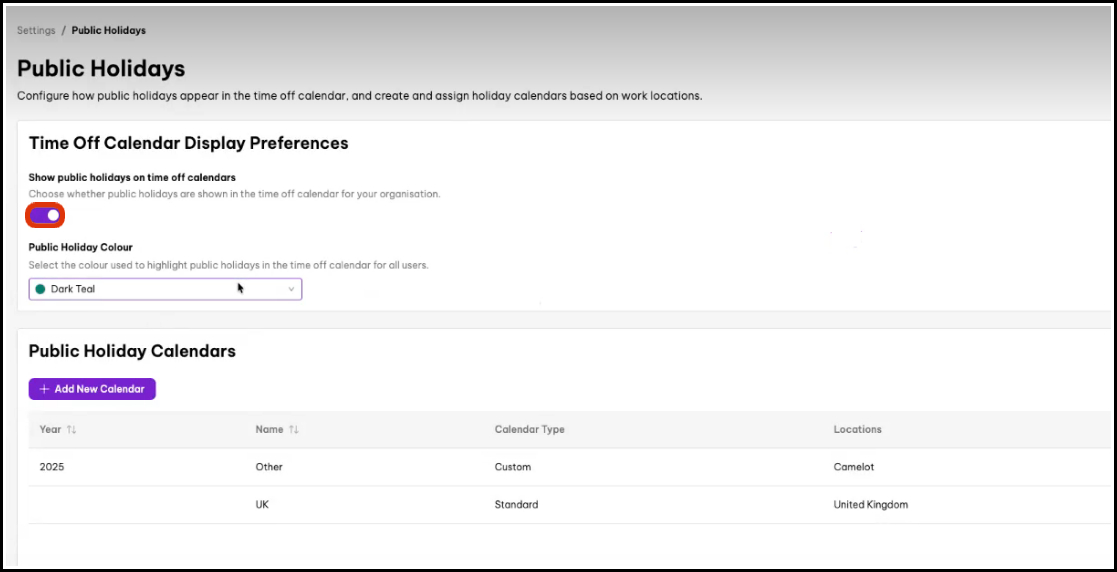Click the United Kingdom location cell
1117x572 pixels.
point(870,505)
